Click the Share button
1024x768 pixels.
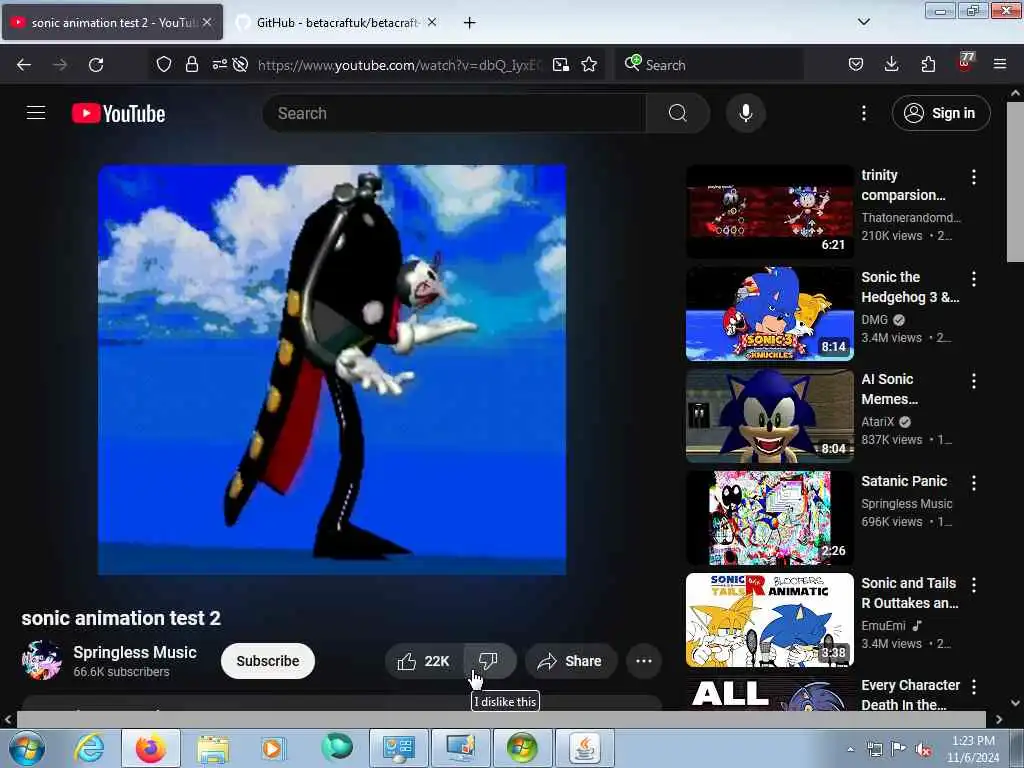(571, 661)
